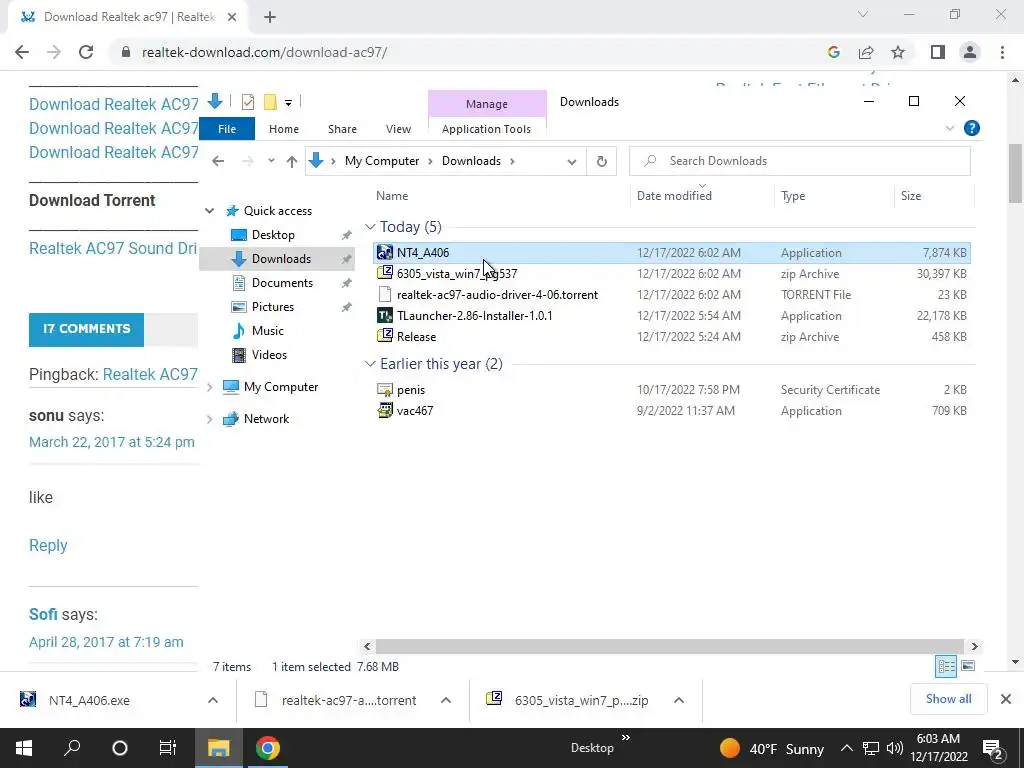1024x768 pixels.
Task: Open Windows Start menu
Action: tap(24, 748)
